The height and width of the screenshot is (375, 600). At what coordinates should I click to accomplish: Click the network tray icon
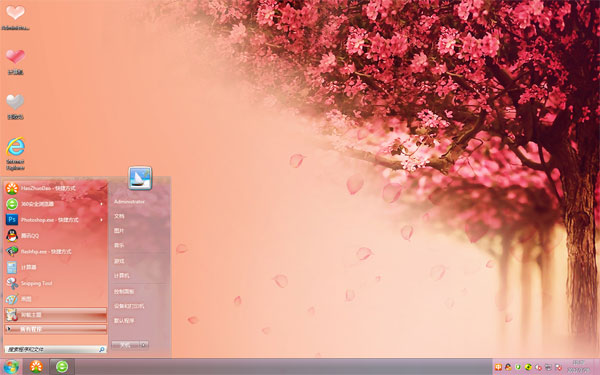tap(548, 367)
